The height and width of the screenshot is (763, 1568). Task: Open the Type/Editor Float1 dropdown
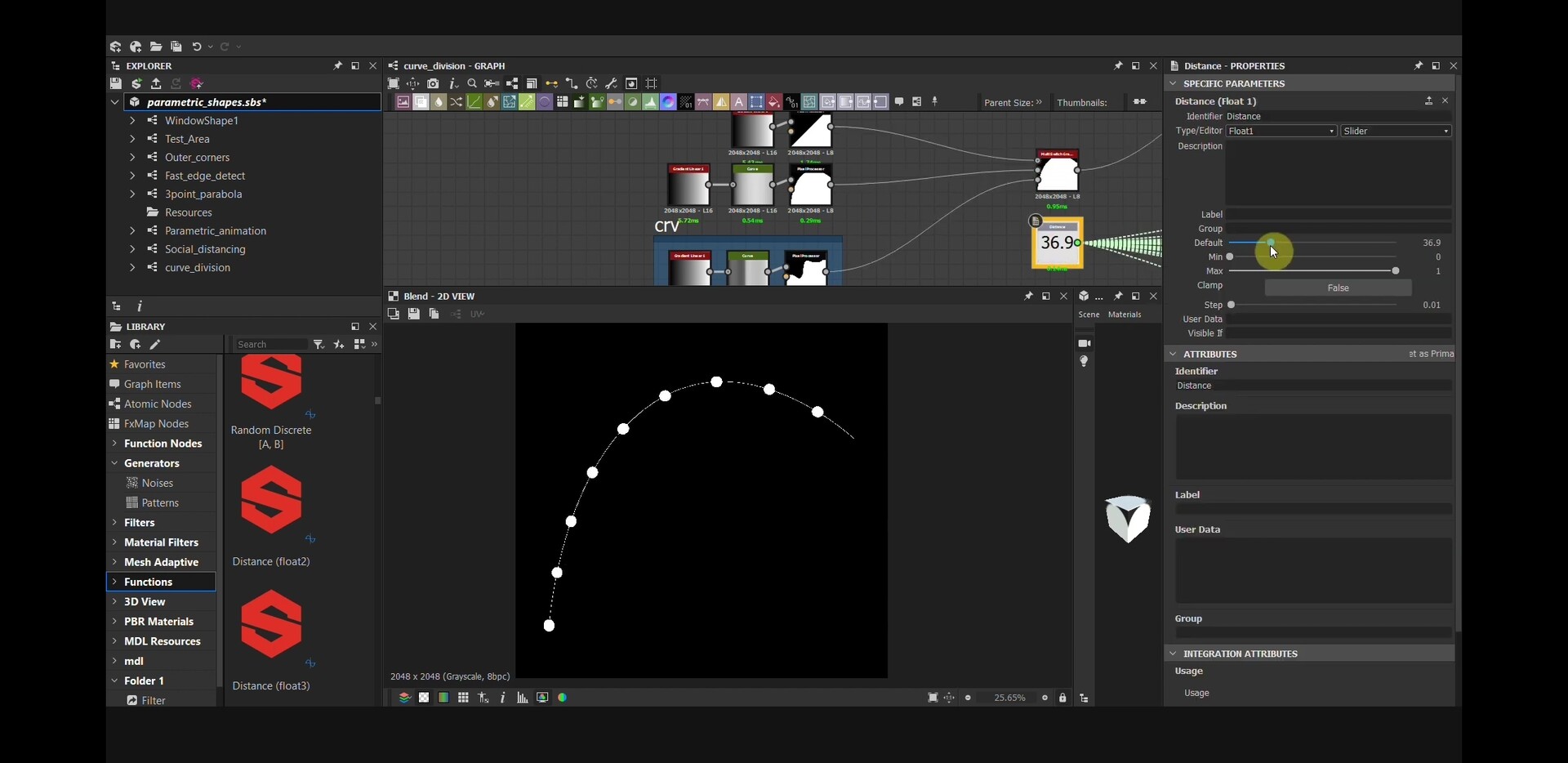click(1281, 131)
